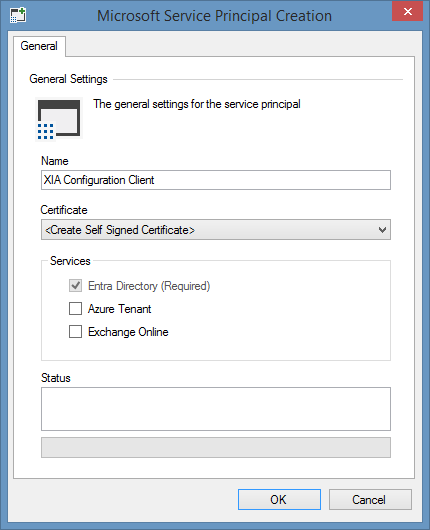Toggle the Entra Directory (Required) checkbox
The height and width of the screenshot is (530, 430).
(x=75, y=286)
